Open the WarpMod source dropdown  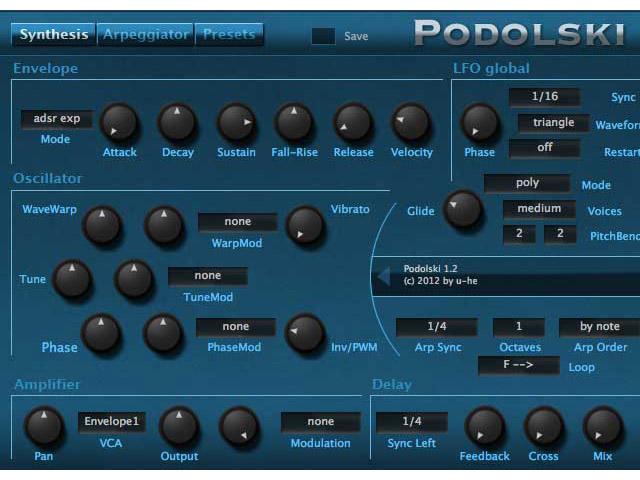(x=238, y=222)
